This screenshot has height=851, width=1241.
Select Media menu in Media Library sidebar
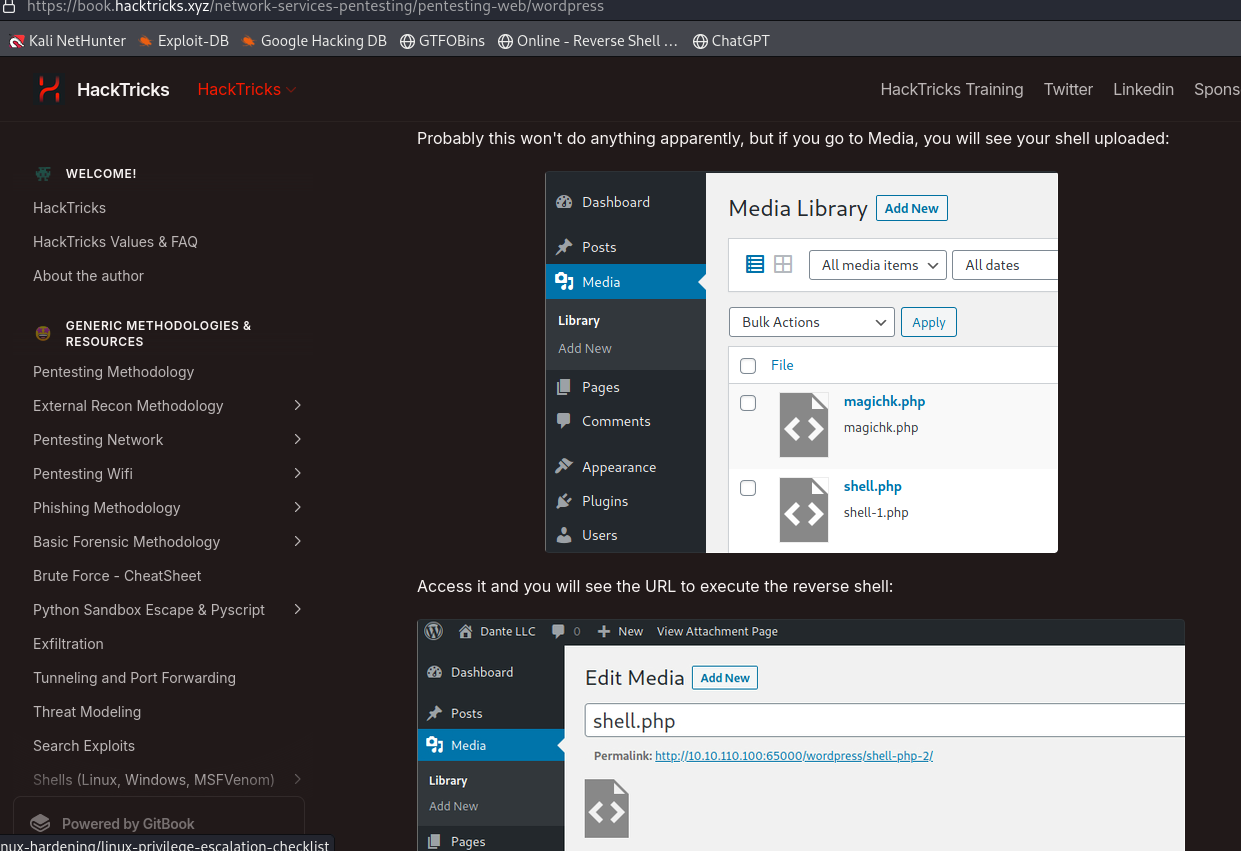coord(626,282)
